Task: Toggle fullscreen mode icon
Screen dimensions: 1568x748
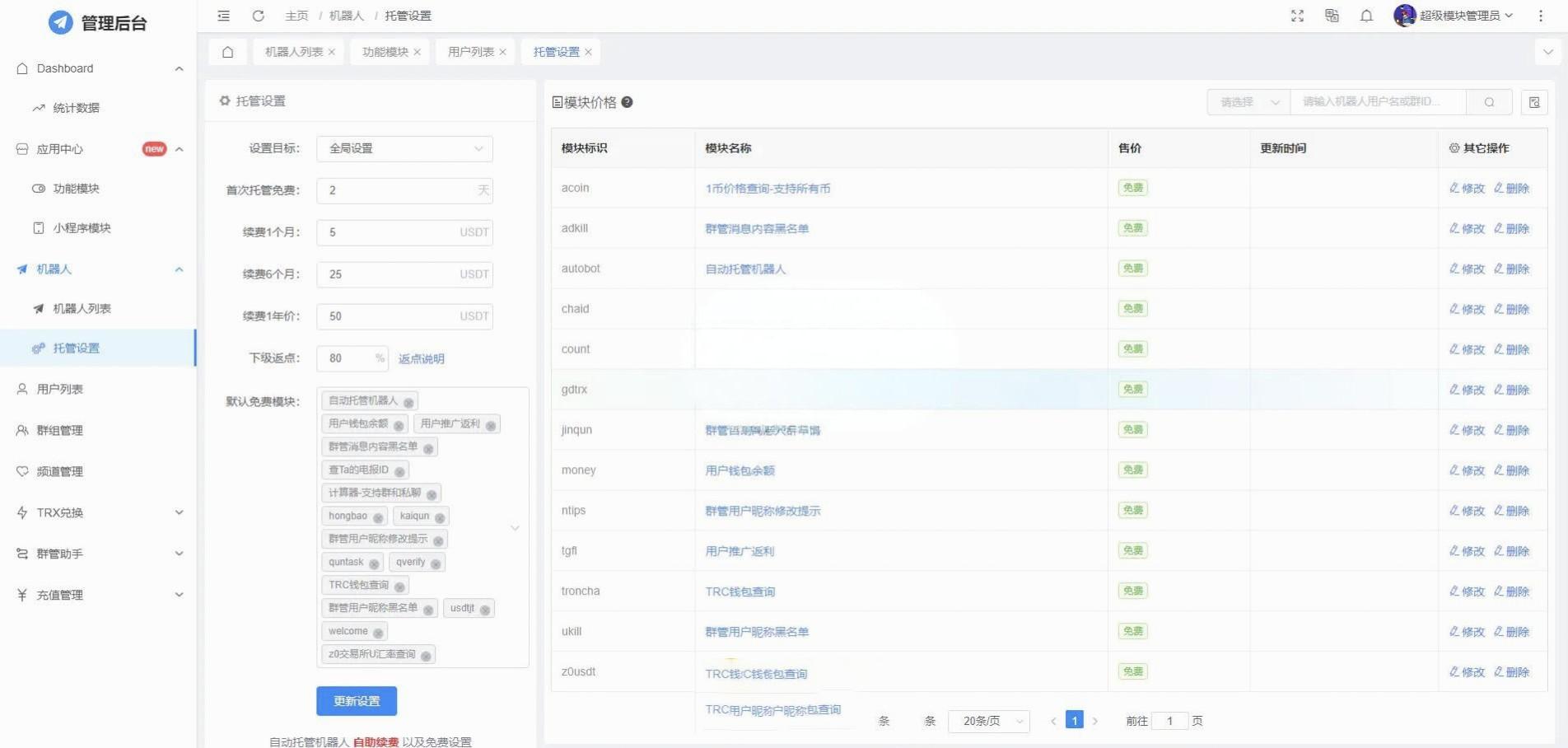Action: point(1297,16)
